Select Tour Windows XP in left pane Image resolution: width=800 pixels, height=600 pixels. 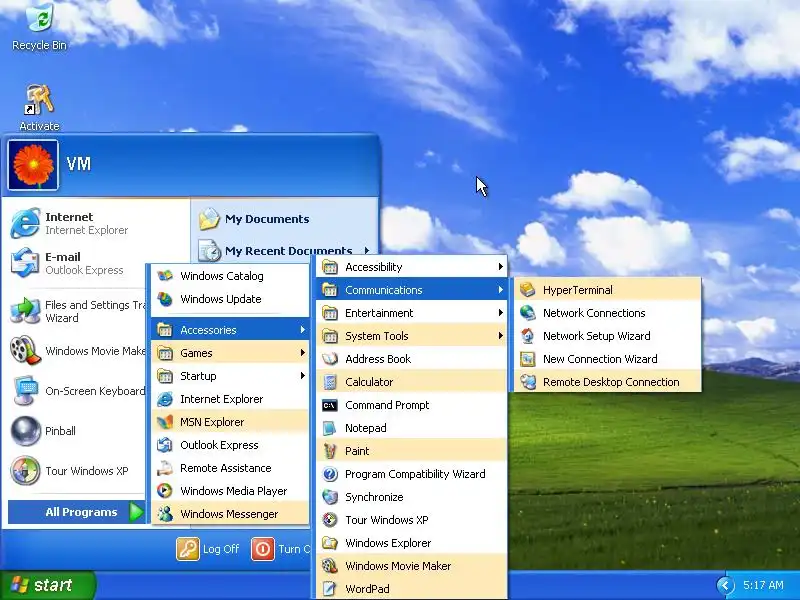77,470
